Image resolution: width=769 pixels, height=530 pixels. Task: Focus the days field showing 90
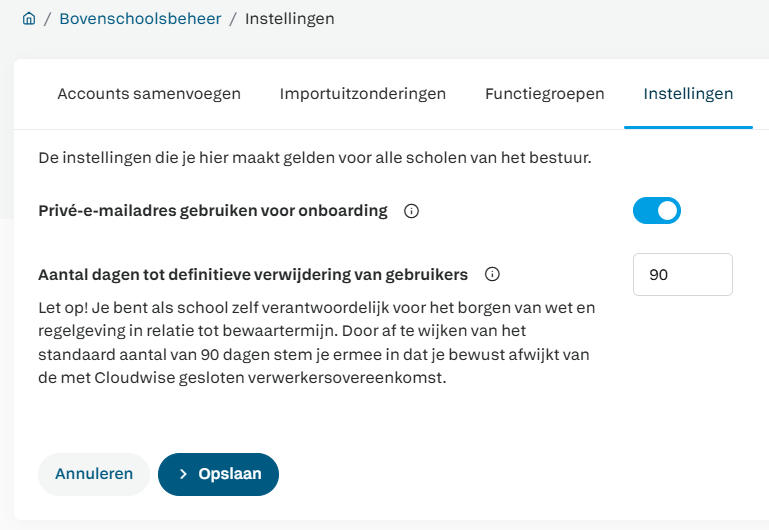[683, 275]
